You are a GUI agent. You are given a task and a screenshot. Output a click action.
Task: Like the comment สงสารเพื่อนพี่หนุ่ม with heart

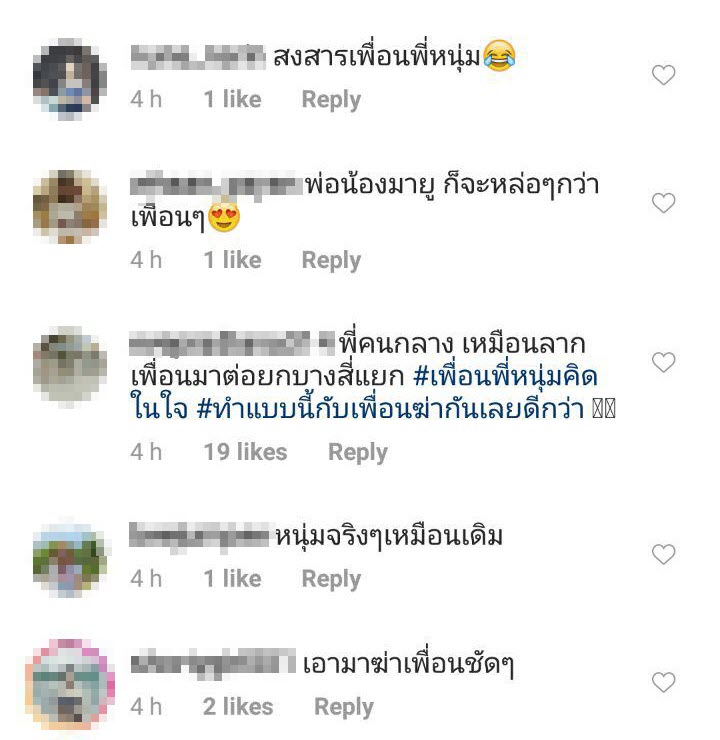[x=663, y=75]
